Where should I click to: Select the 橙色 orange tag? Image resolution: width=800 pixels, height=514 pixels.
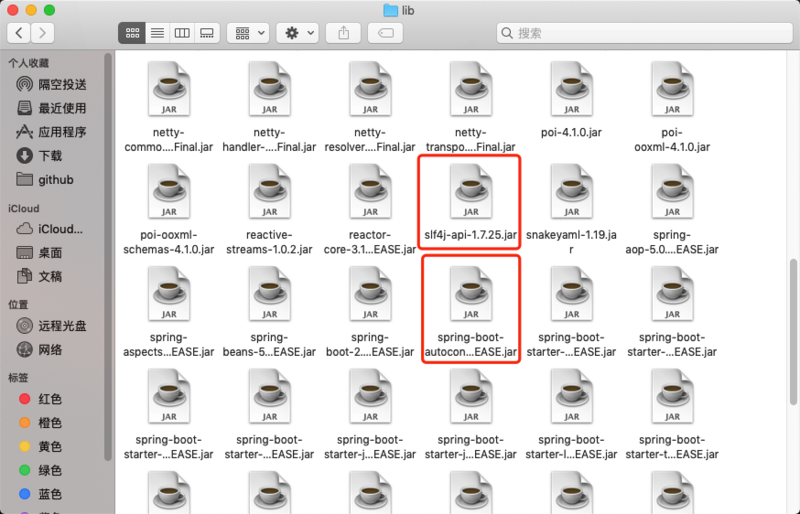(40, 423)
